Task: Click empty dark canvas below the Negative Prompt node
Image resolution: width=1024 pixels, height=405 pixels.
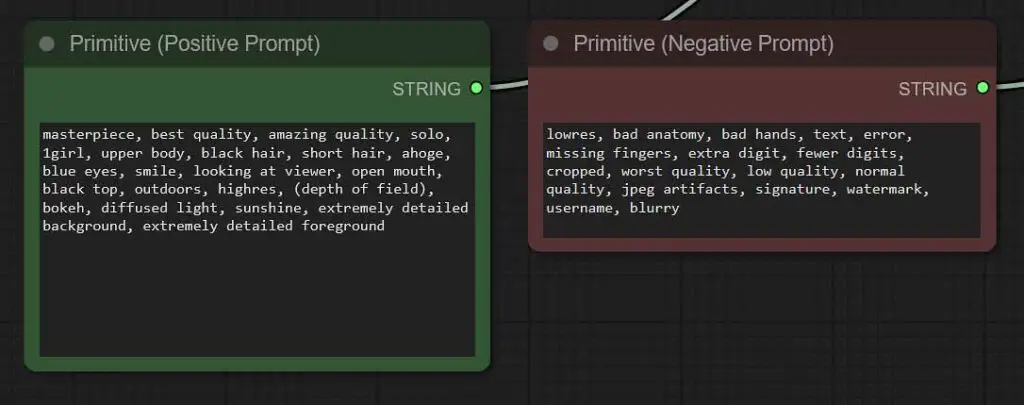Action: tap(760, 330)
